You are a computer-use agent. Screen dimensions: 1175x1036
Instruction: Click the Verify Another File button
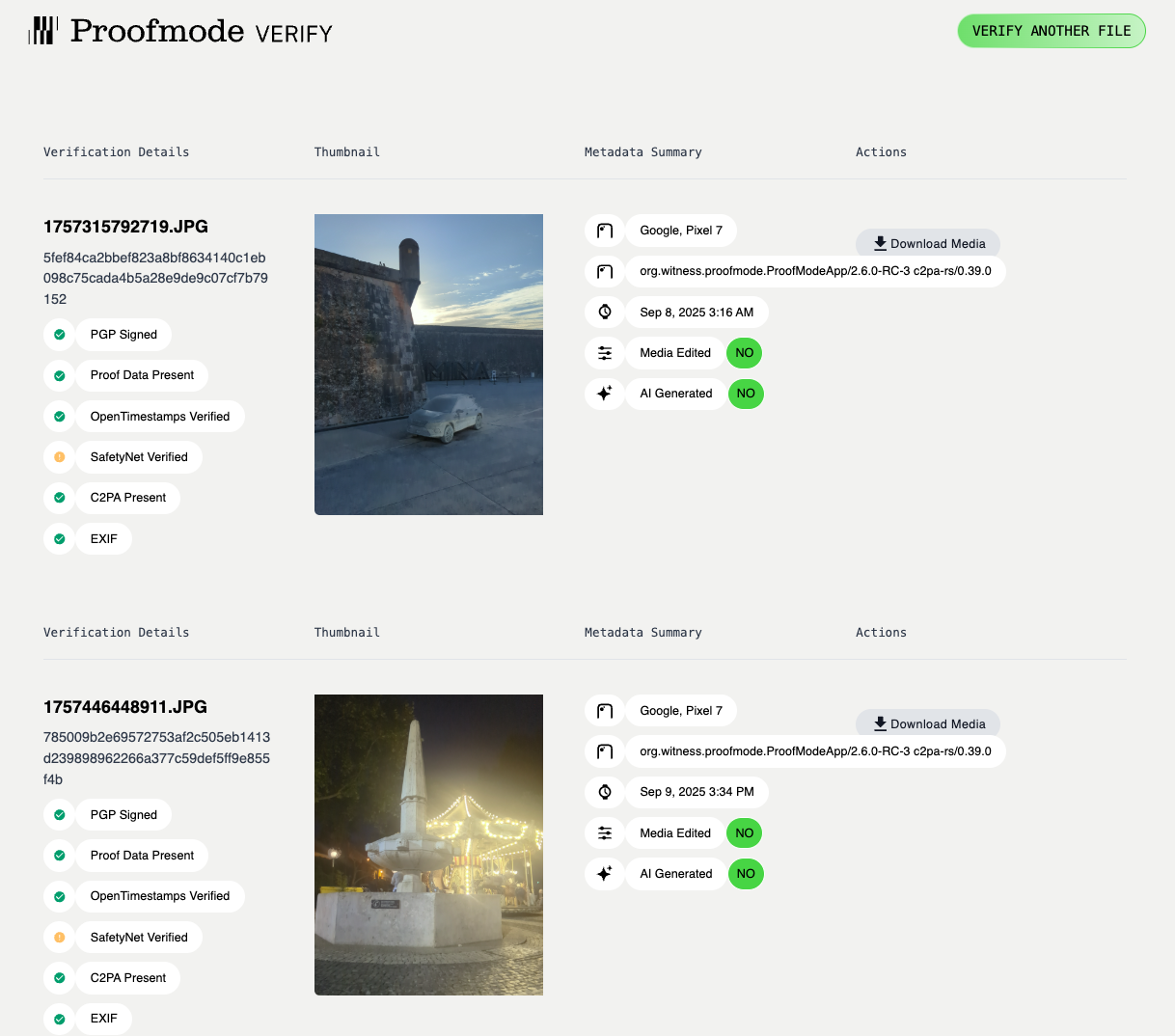click(x=1051, y=31)
